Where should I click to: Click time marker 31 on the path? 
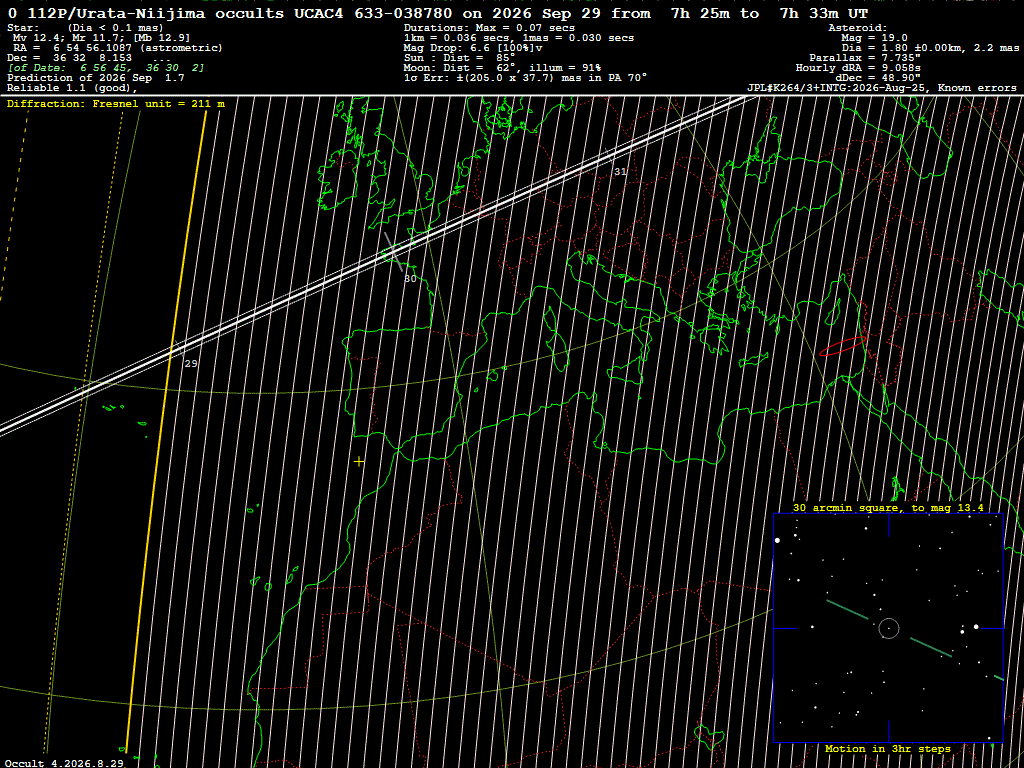620,172
